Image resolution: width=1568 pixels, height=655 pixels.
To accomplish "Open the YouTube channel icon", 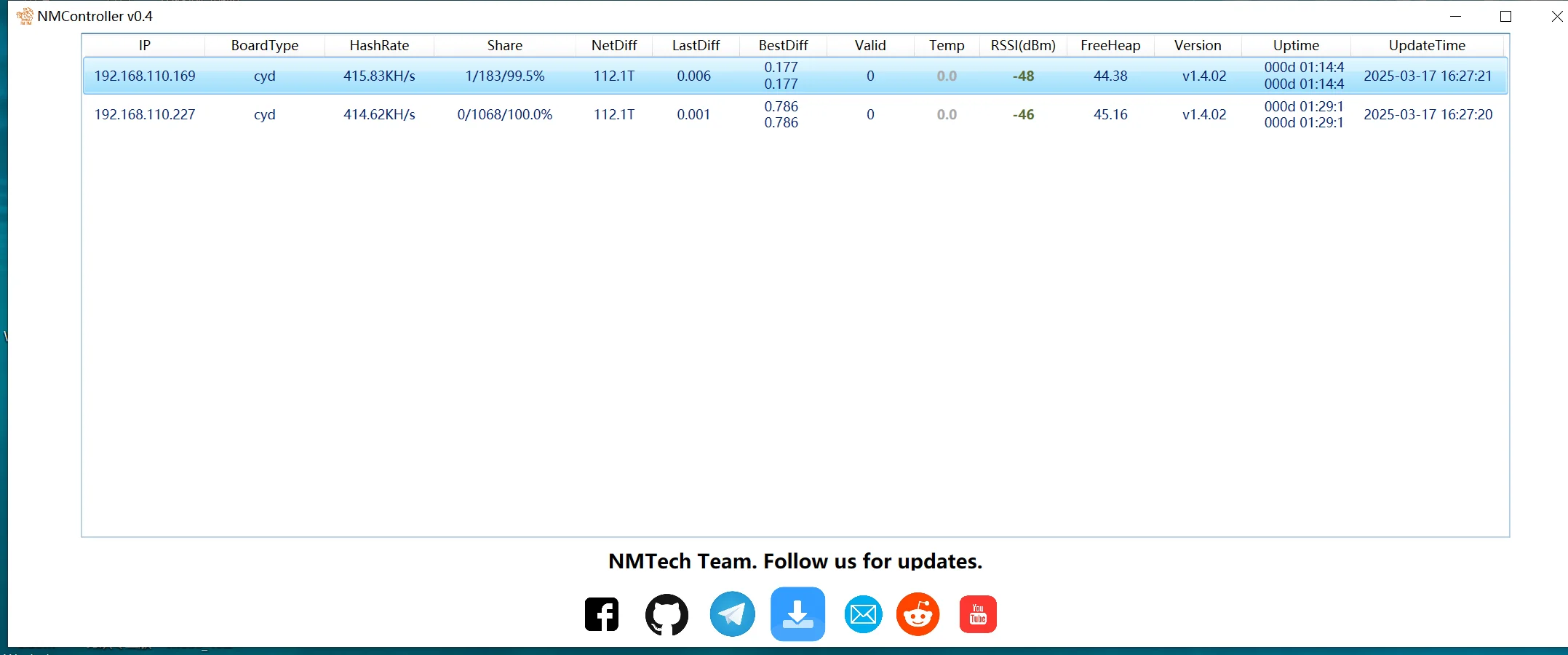I will tap(978, 614).
